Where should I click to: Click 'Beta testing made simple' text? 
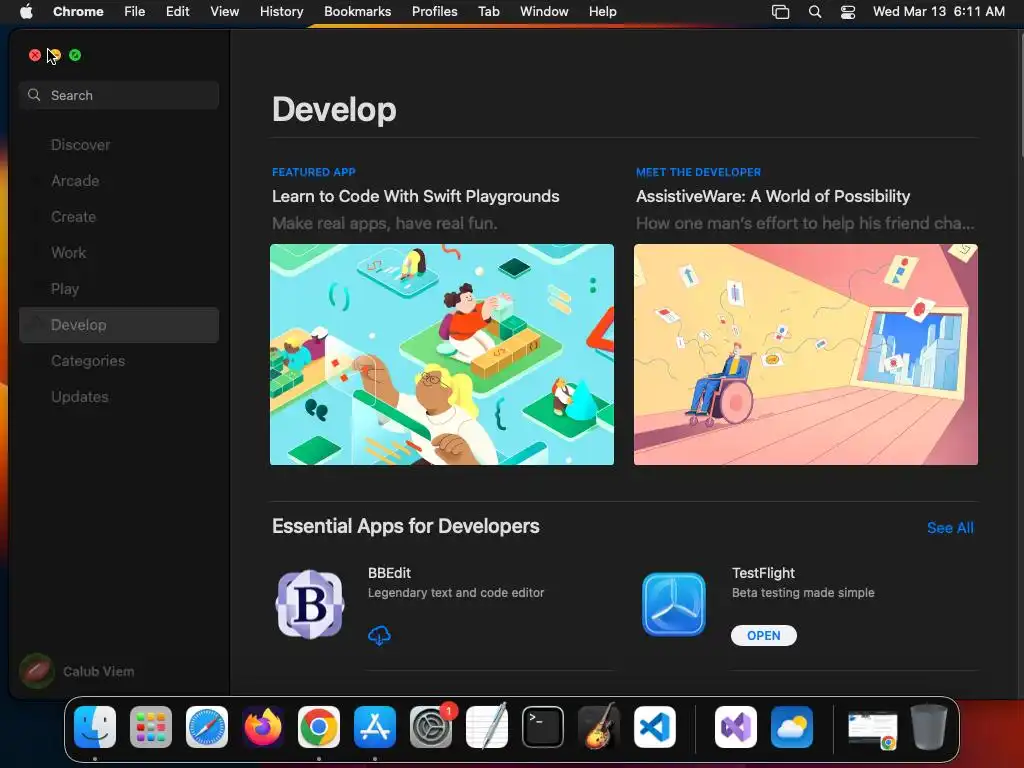pos(803,592)
